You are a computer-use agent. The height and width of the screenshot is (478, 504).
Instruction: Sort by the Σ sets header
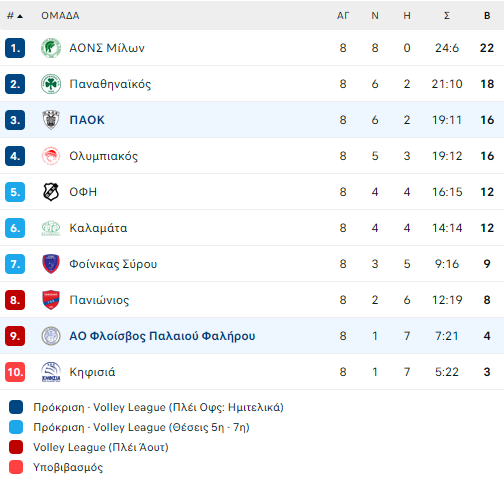click(x=447, y=16)
